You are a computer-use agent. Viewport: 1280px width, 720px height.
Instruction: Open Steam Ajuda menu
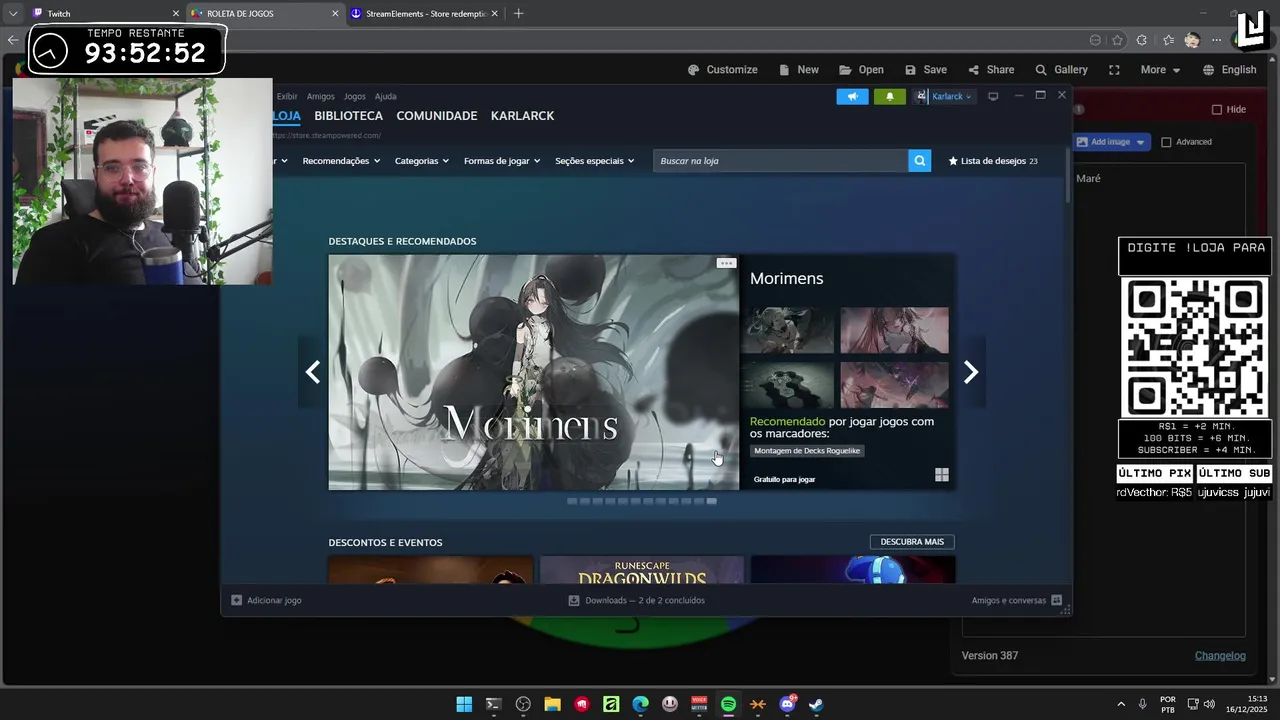[x=386, y=96]
